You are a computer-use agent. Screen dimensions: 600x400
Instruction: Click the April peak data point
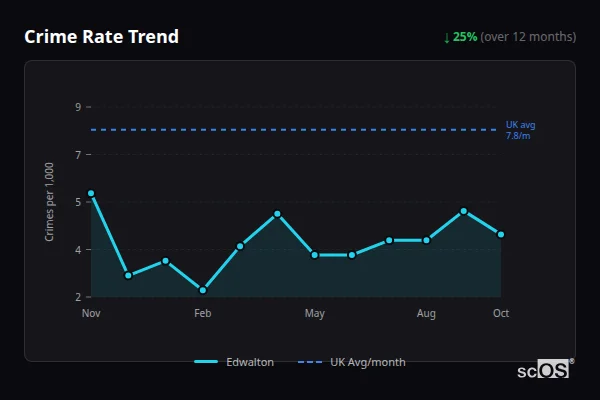click(x=277, y=214)
